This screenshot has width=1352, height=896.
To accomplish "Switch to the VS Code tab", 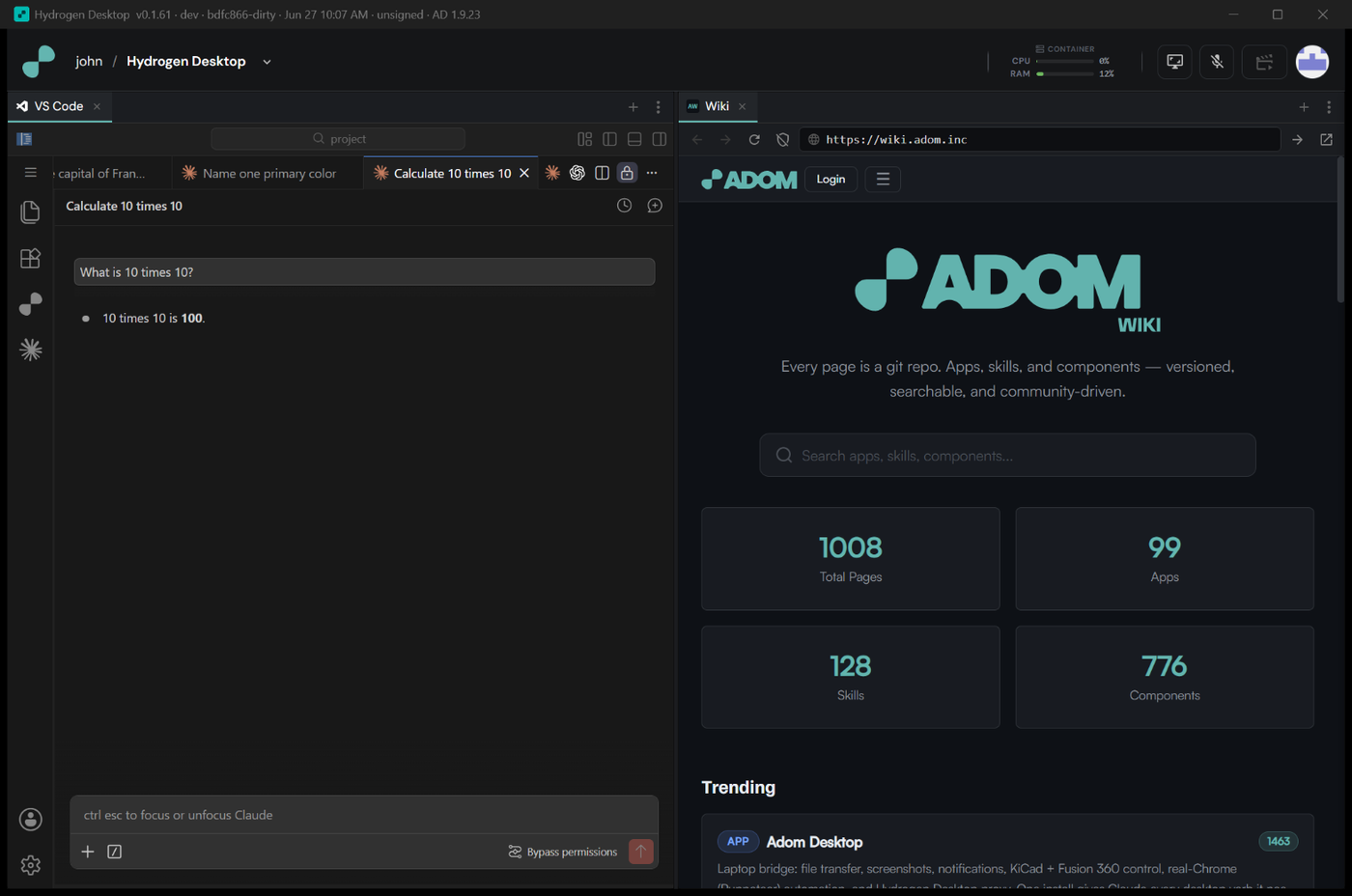I will (58, 106).
